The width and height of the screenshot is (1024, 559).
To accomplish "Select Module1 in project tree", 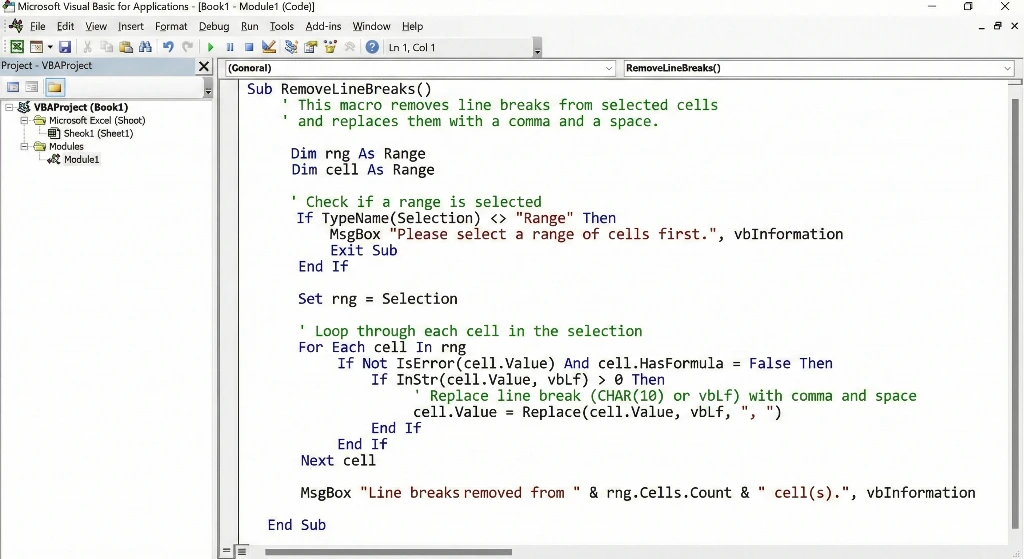I will coord(82,159).
